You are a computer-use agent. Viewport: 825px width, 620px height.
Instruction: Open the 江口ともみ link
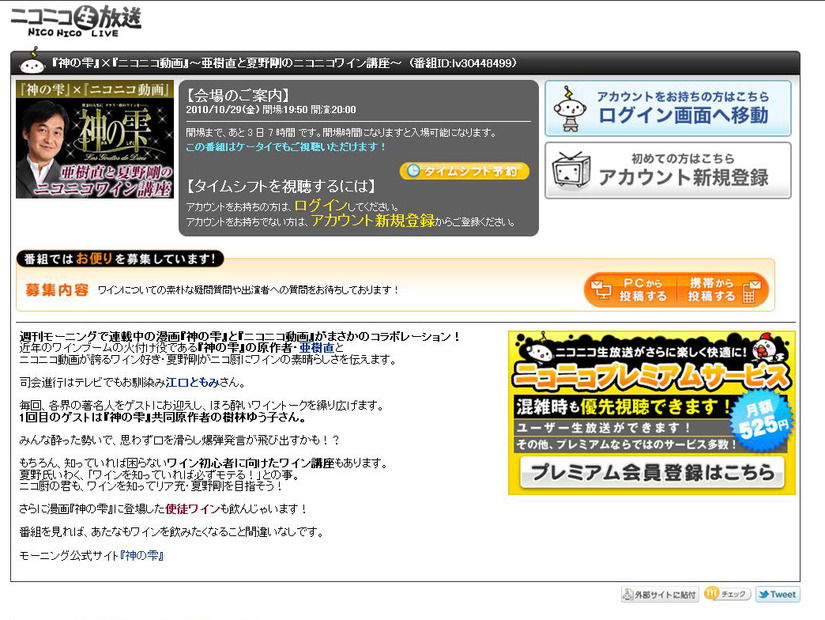[192, 383]
